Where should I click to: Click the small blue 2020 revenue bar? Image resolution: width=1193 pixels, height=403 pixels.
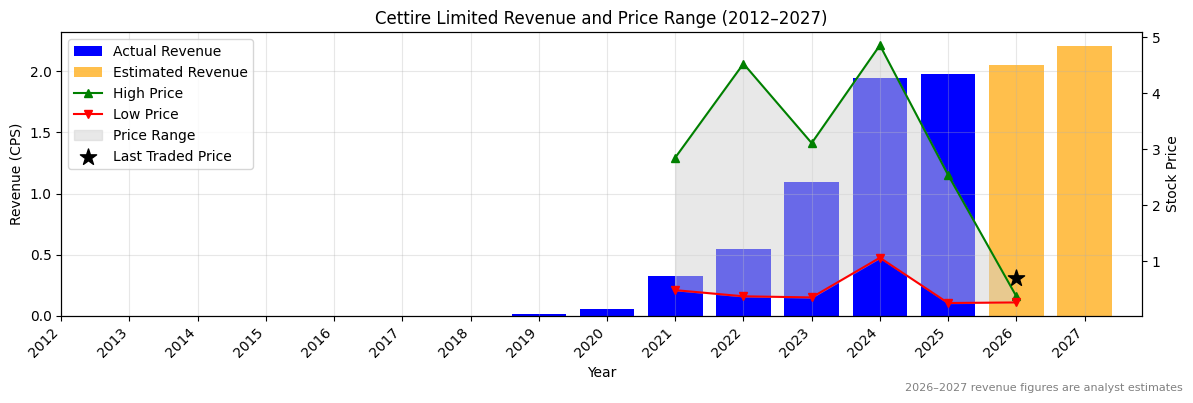point(607,312)
